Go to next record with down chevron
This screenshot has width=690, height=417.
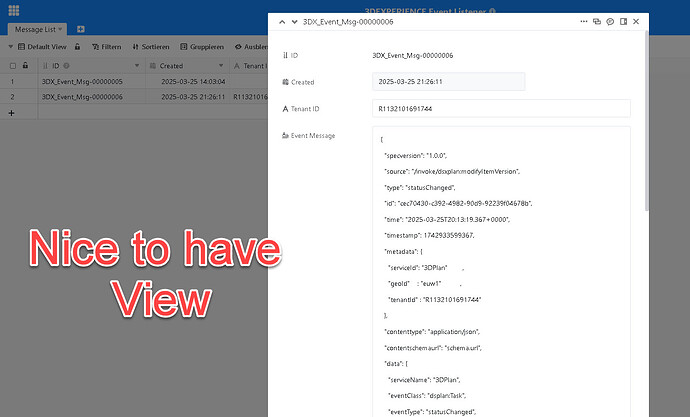click(x=293, y=21)
